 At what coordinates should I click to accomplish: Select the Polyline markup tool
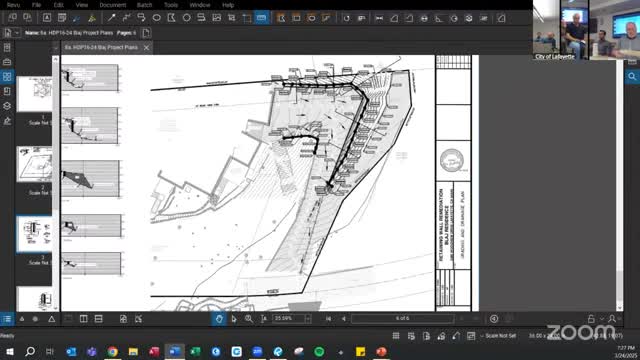click(x=127, y=18)
